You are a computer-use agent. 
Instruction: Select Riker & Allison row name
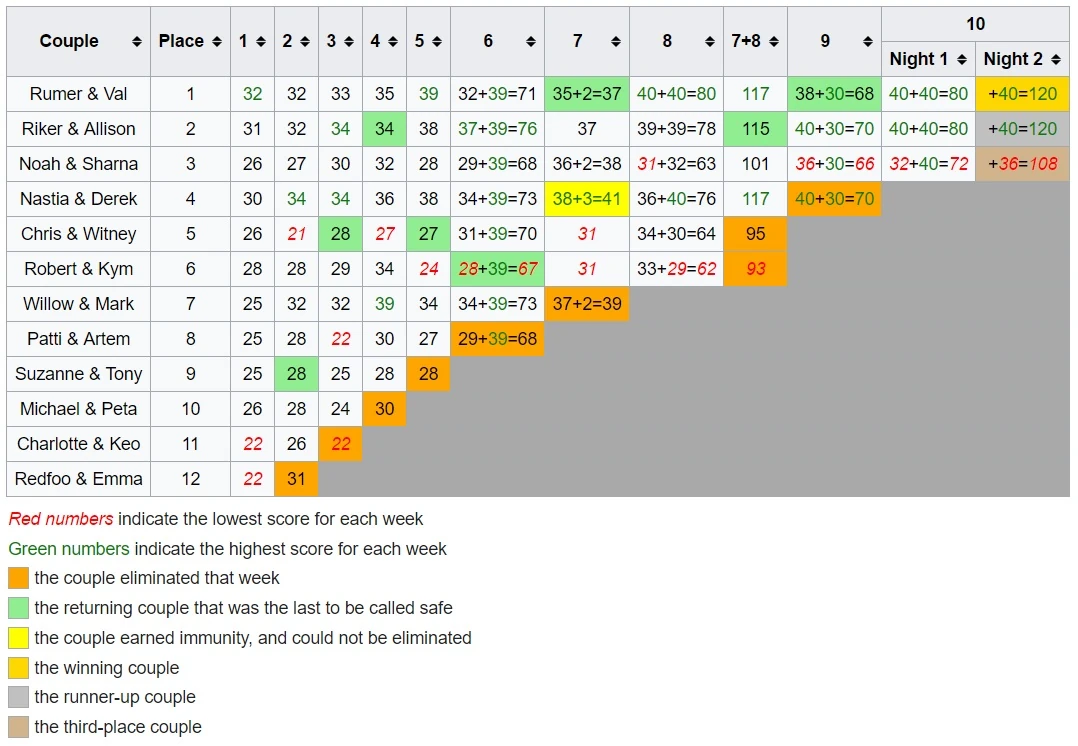78,129
